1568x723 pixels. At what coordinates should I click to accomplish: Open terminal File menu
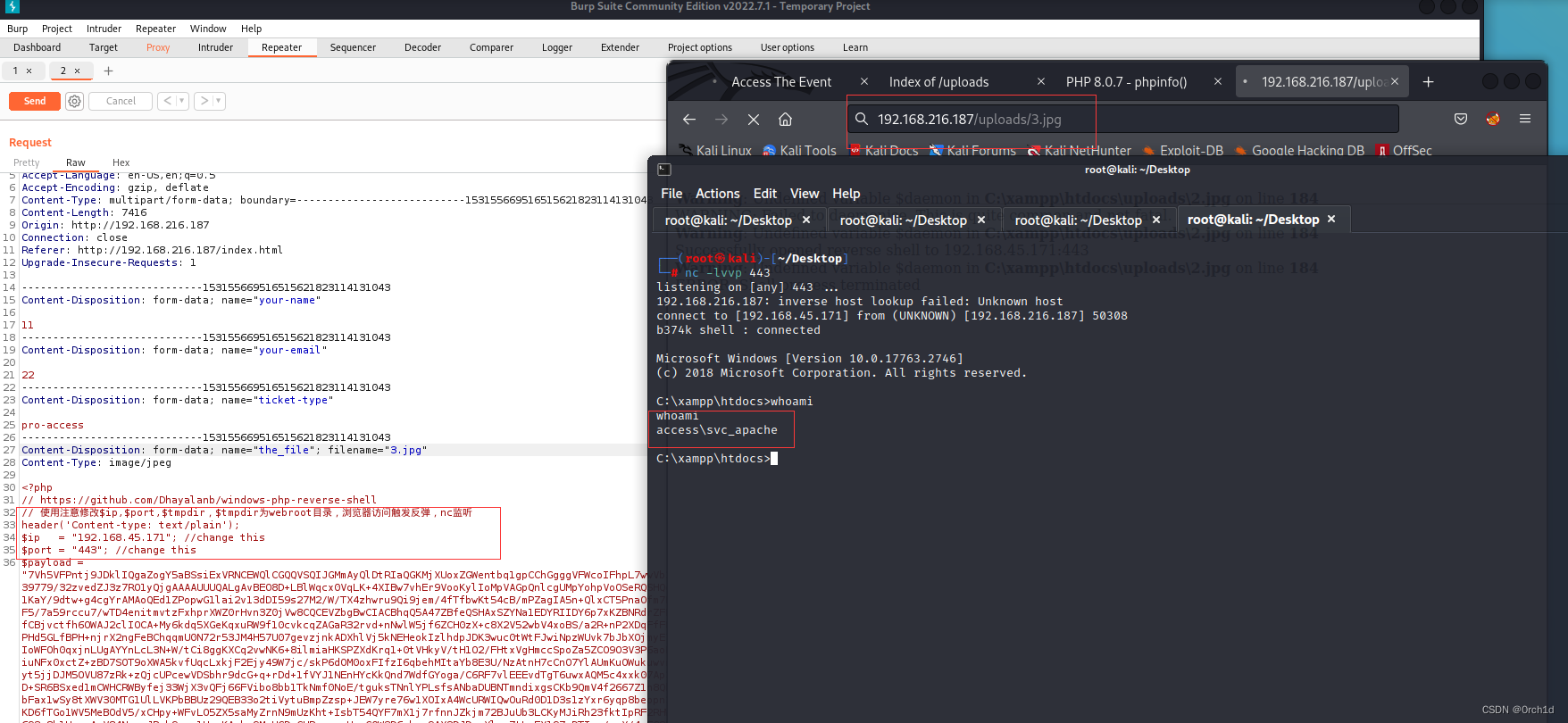point(671,194)
